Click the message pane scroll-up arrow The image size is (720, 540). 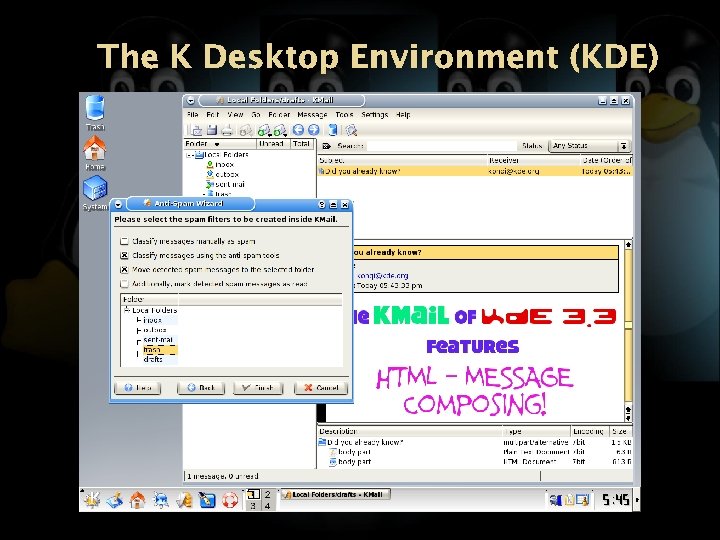628,245
